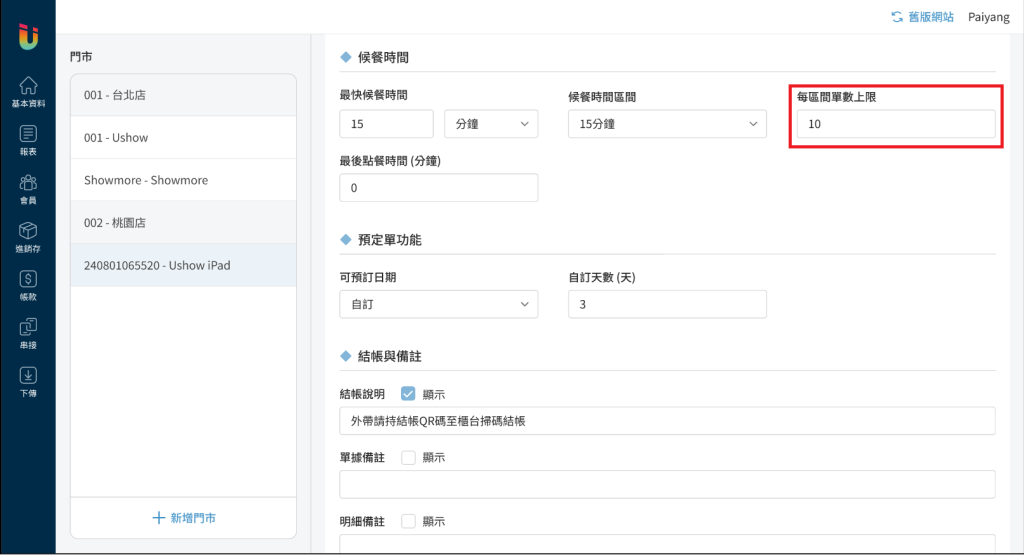Open 可預訂日期 自訂 dropdown

tap(438, 304)
